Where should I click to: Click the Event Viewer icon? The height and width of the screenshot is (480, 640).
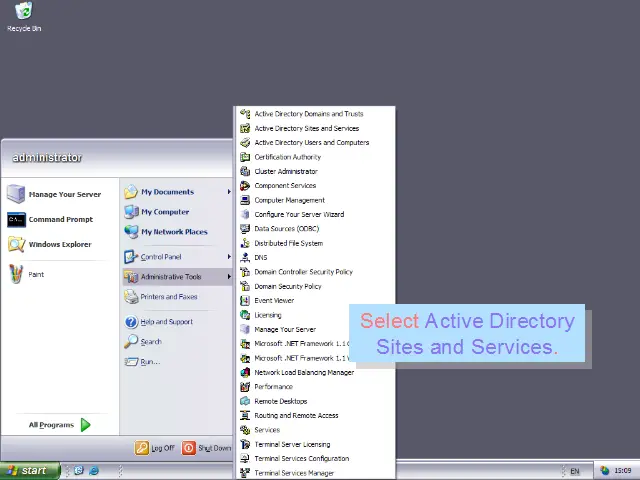pos(245,300)
